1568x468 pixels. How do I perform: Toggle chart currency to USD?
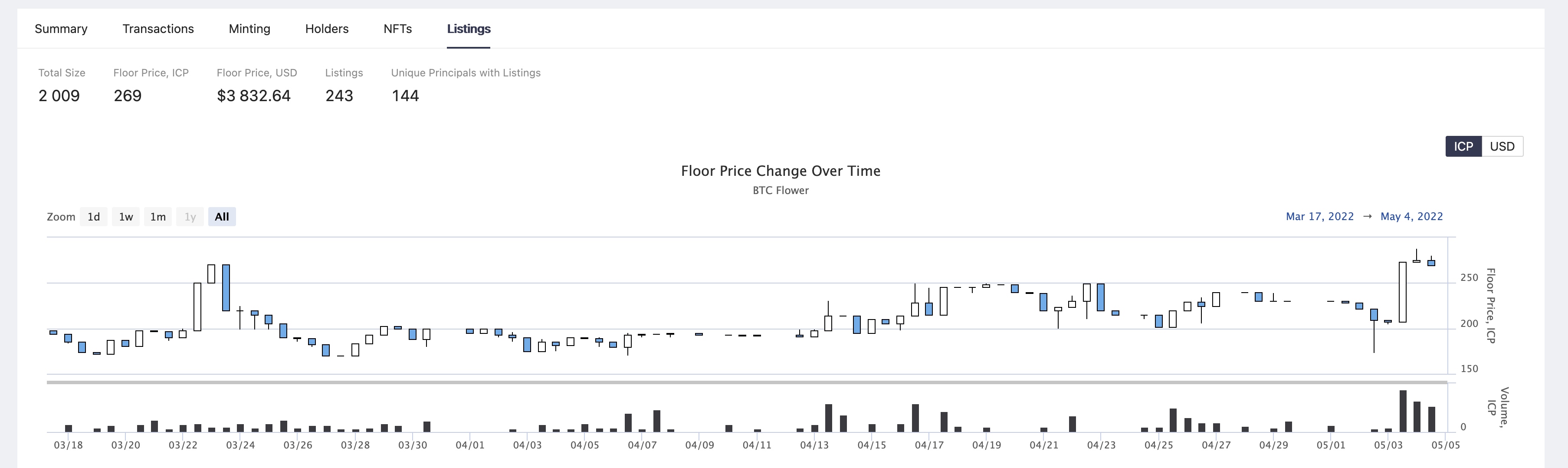1502,146
